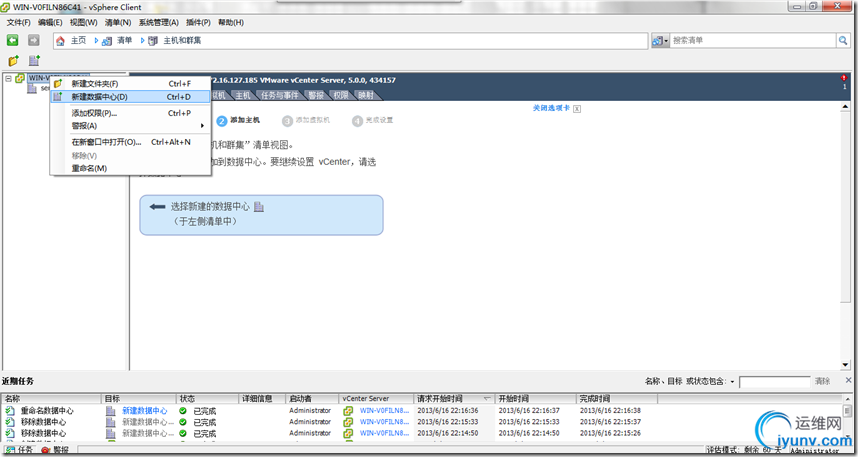This screenshot has width=858, height=457.
Task: Switch to the 任务与事件 tab
Action: 280,95
